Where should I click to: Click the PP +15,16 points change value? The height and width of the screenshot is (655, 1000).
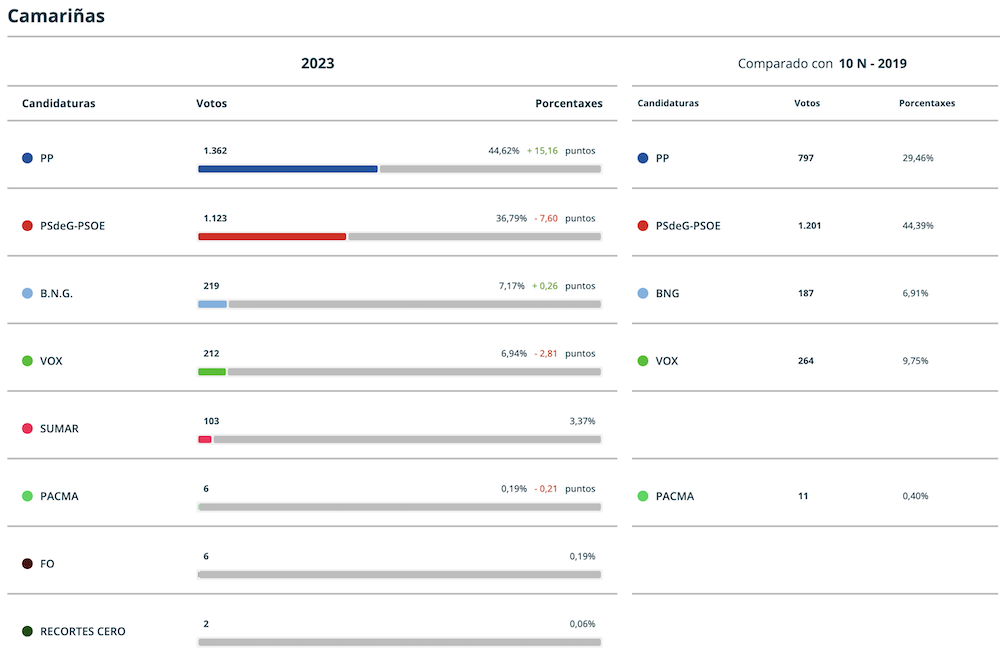(x=542, y=151)
